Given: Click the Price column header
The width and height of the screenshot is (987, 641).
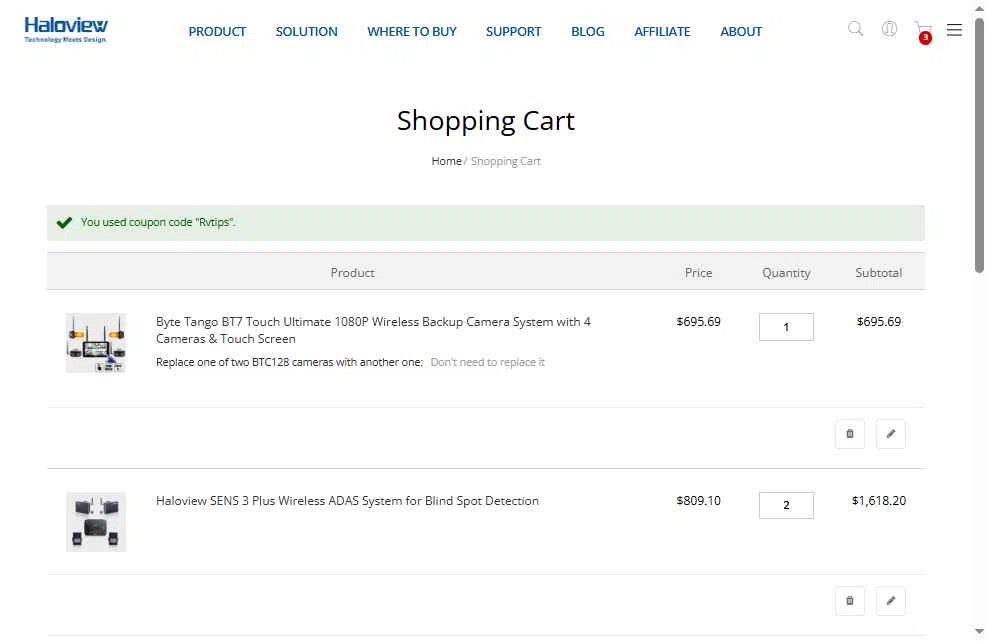Looking at the screenshot, I should tap(699, 273).
